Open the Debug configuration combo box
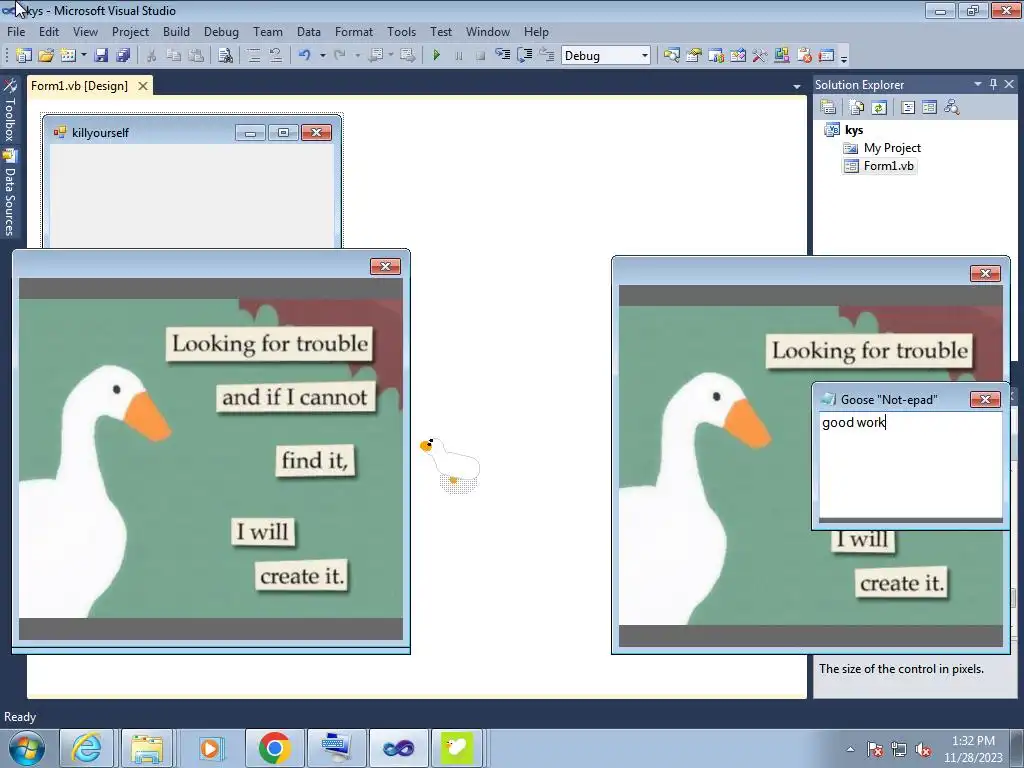 [x=606, y=56]
